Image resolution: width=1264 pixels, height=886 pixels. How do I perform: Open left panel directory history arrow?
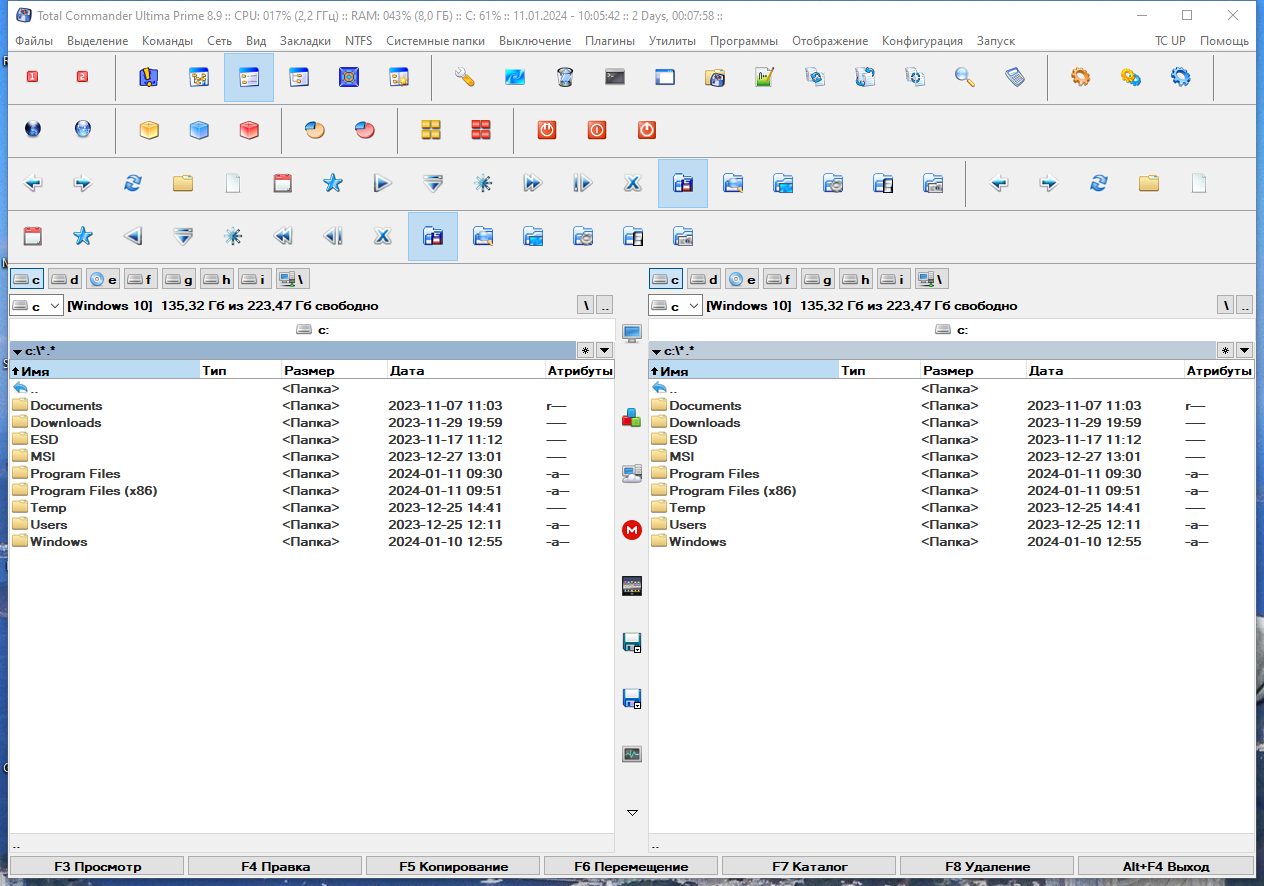[604, 350]
